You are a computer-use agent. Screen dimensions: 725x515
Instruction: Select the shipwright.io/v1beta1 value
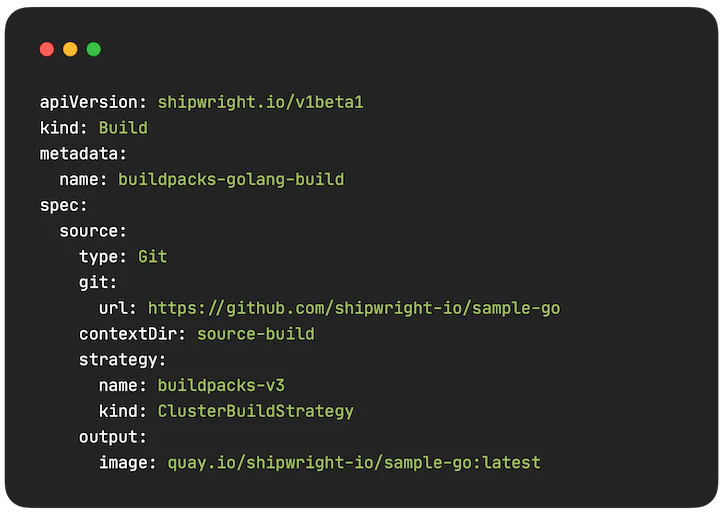pyautogui.click(x=260, y=102)
